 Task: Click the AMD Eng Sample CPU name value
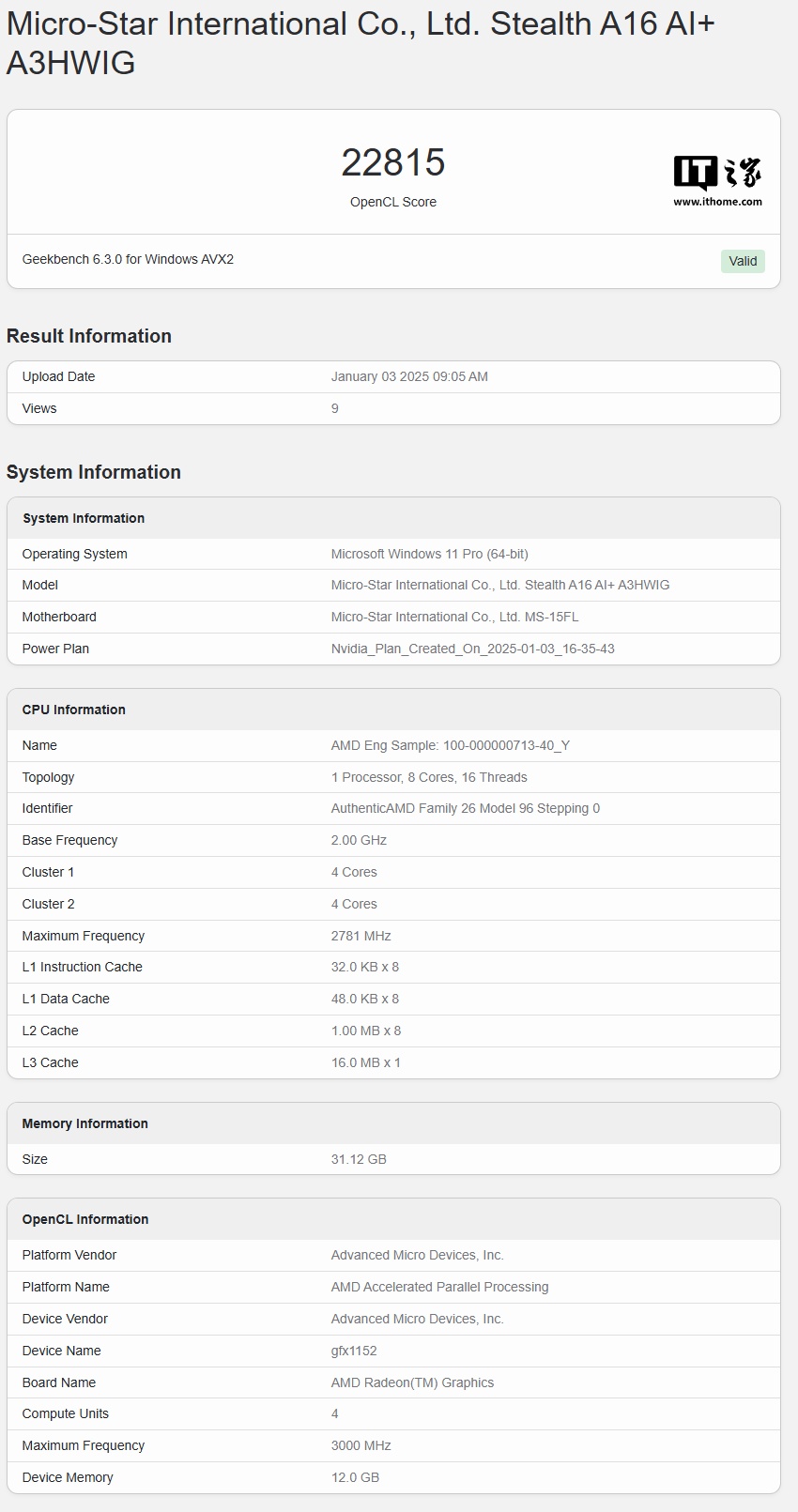[x=451, y=745]
